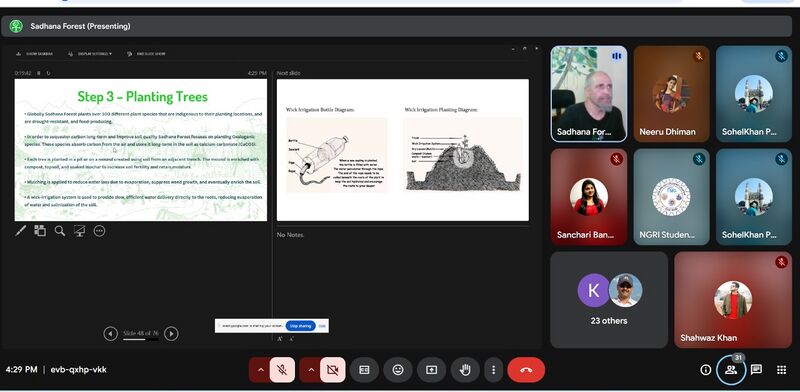Click the Stop sharing button

300,326
